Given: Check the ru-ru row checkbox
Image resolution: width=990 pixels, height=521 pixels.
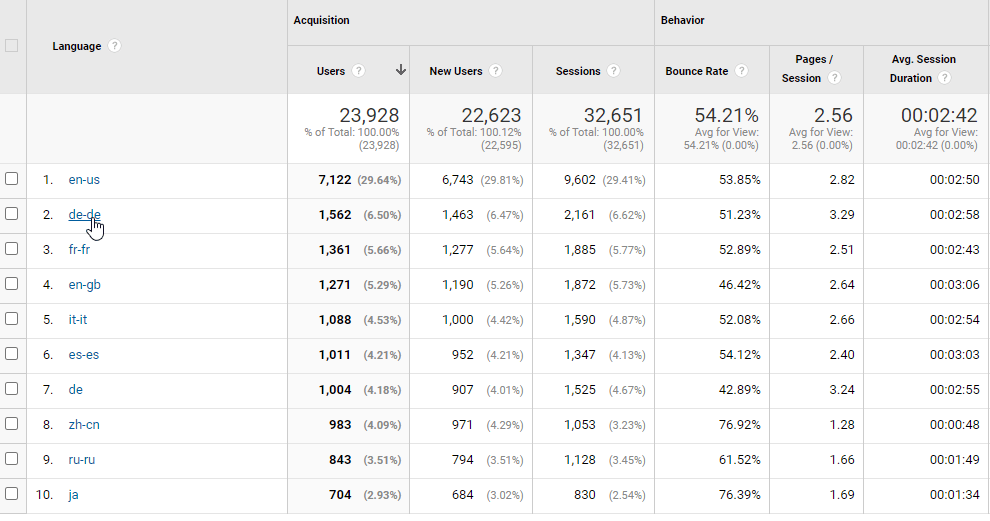Looking at the screenshot, I should coord(11,458).
